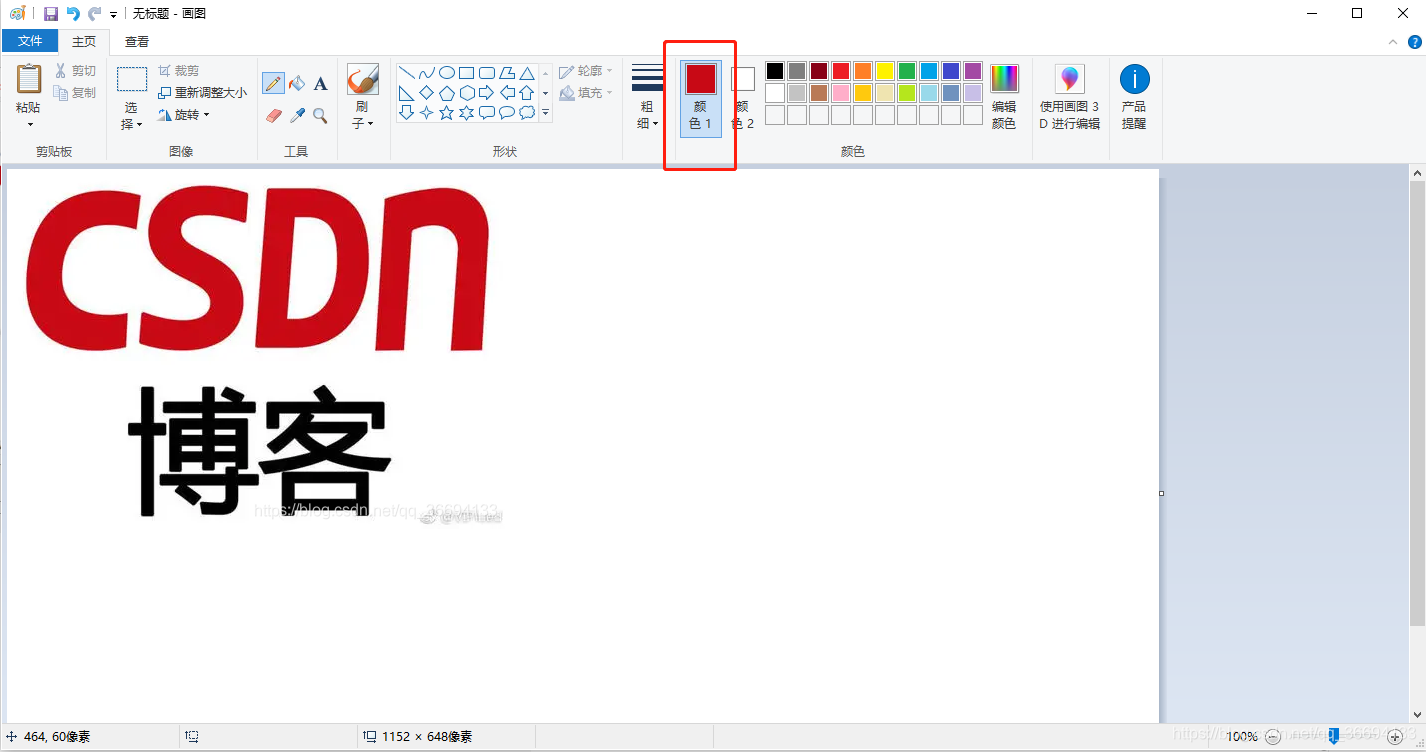Image resolution: width=1426 pixels, height=752 pixels.
Task: Choose the Rounded rectangle shape
Action: point(487,73)
